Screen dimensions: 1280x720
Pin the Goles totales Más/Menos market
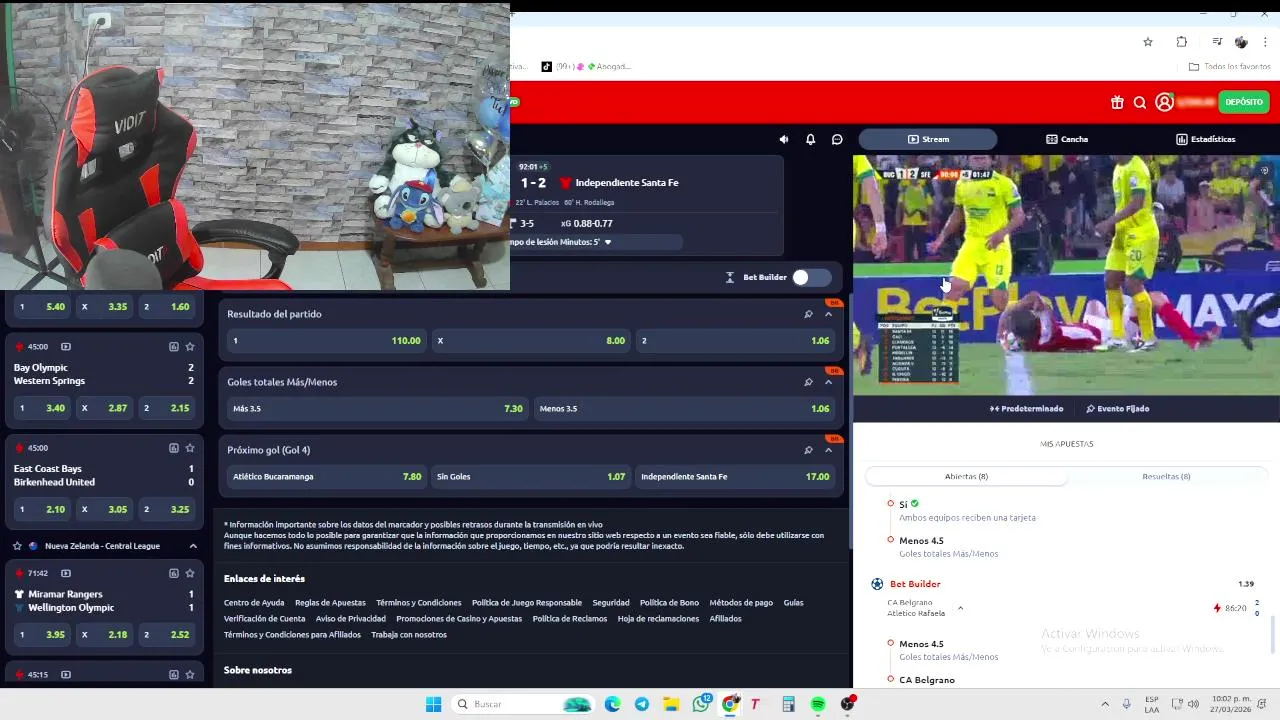pos(808,382)
